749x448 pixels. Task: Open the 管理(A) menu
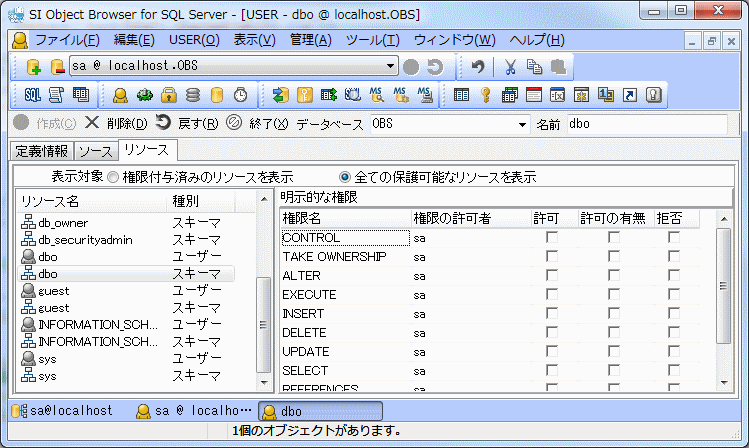tap(310, 40)
